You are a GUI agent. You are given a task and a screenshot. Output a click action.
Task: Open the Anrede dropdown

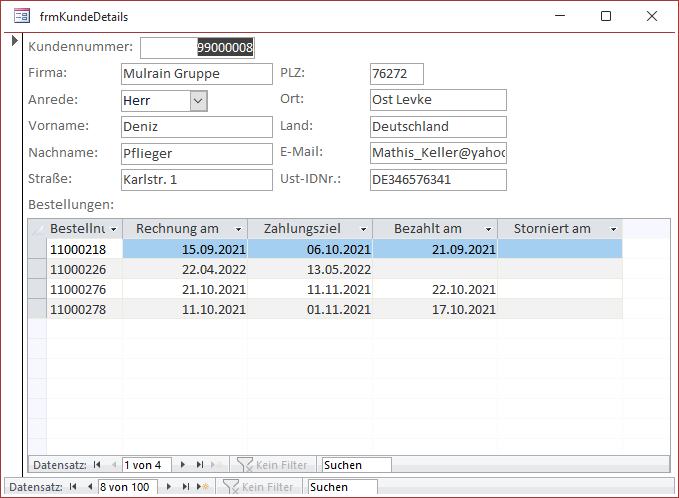point(198,100)
